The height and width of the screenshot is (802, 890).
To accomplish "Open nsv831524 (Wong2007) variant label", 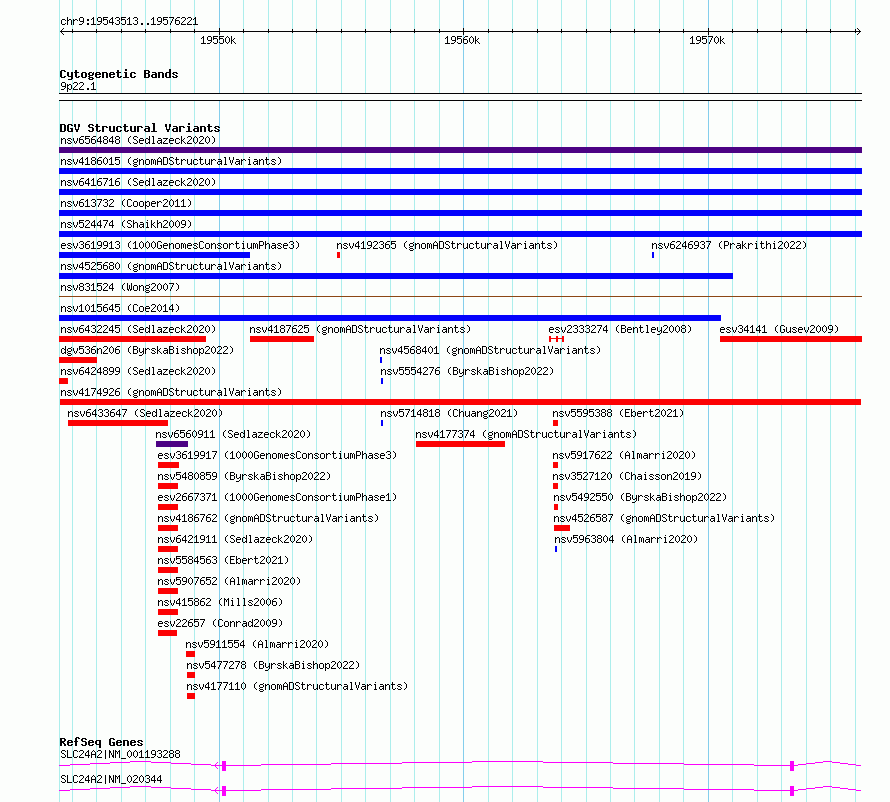I will click(x=120, y=287).
